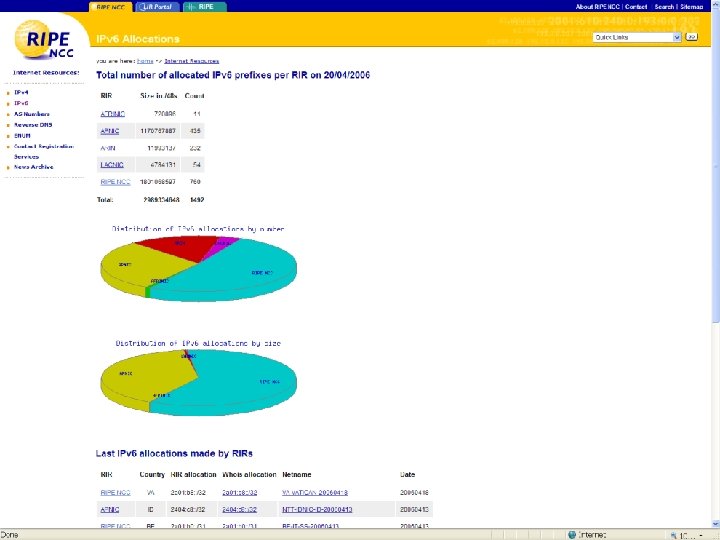Screen dimensions: 720x540
Task: Open News Archive in the sidebar
Action: tap(34, 167)
